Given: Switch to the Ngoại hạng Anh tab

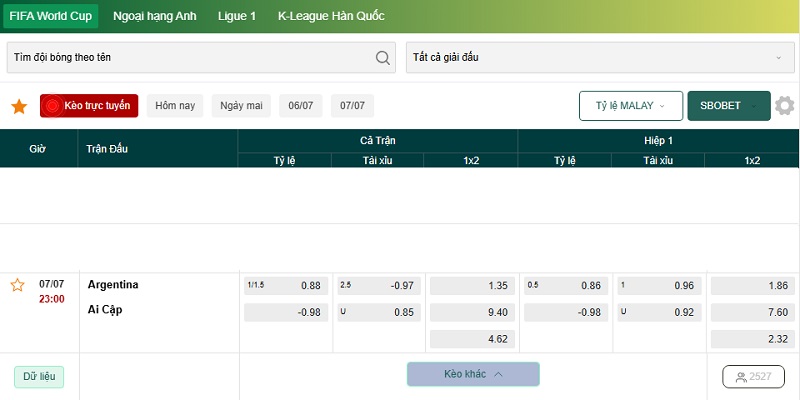Looking at the screenshot, I should (155, 16).
